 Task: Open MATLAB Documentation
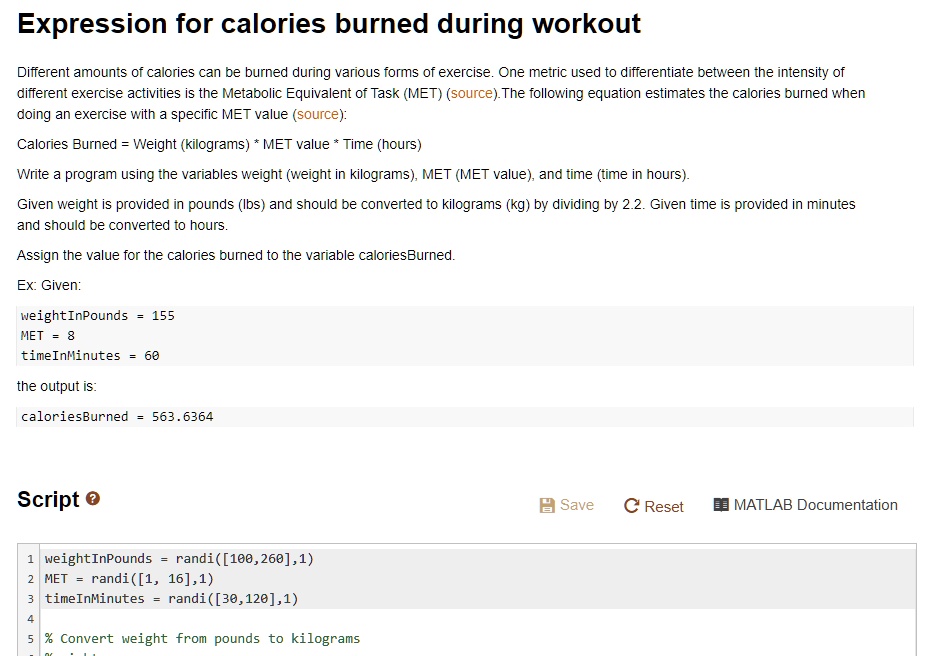[x=804, y=505]
